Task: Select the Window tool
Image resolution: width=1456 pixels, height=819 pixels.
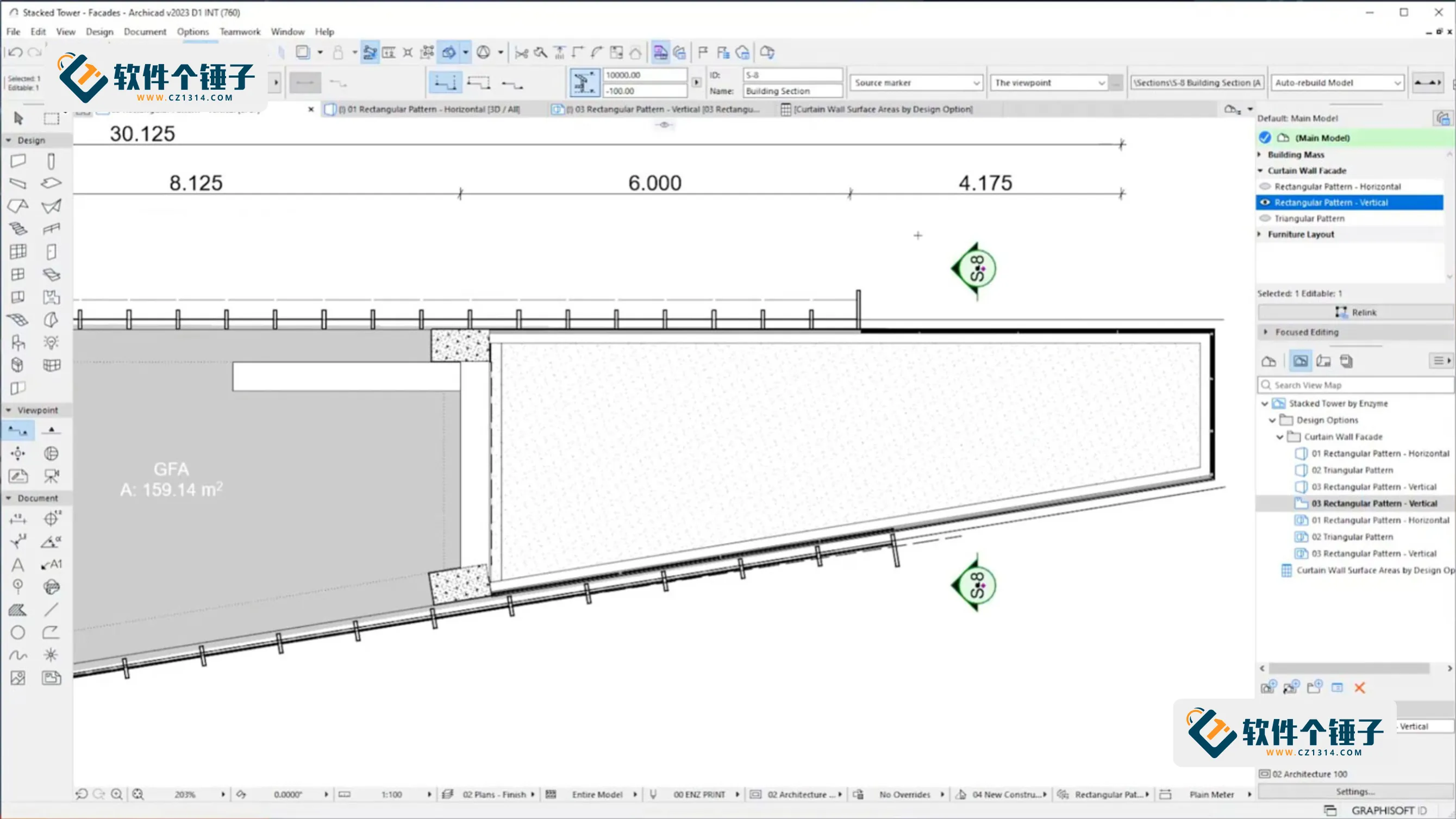Action: tap(18, 274)
